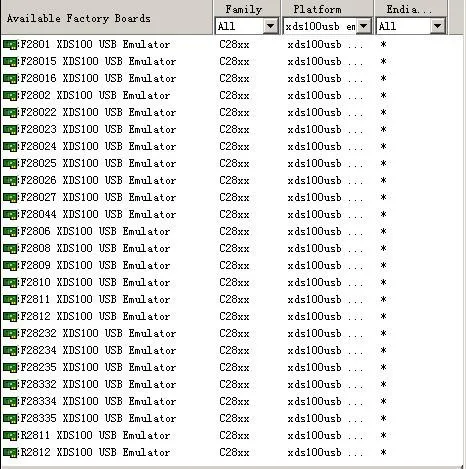This screenshot has height=469, width=466.
Task: Click the board icon beside F28235 XDS100 USB Emulator
Action: click(10, 368)
